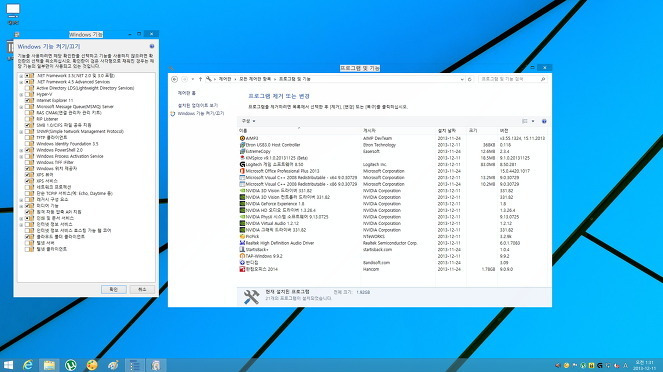
Task: Select the Logitech gaming software icon
Action: pyautogui.click(x=242, y=164)
